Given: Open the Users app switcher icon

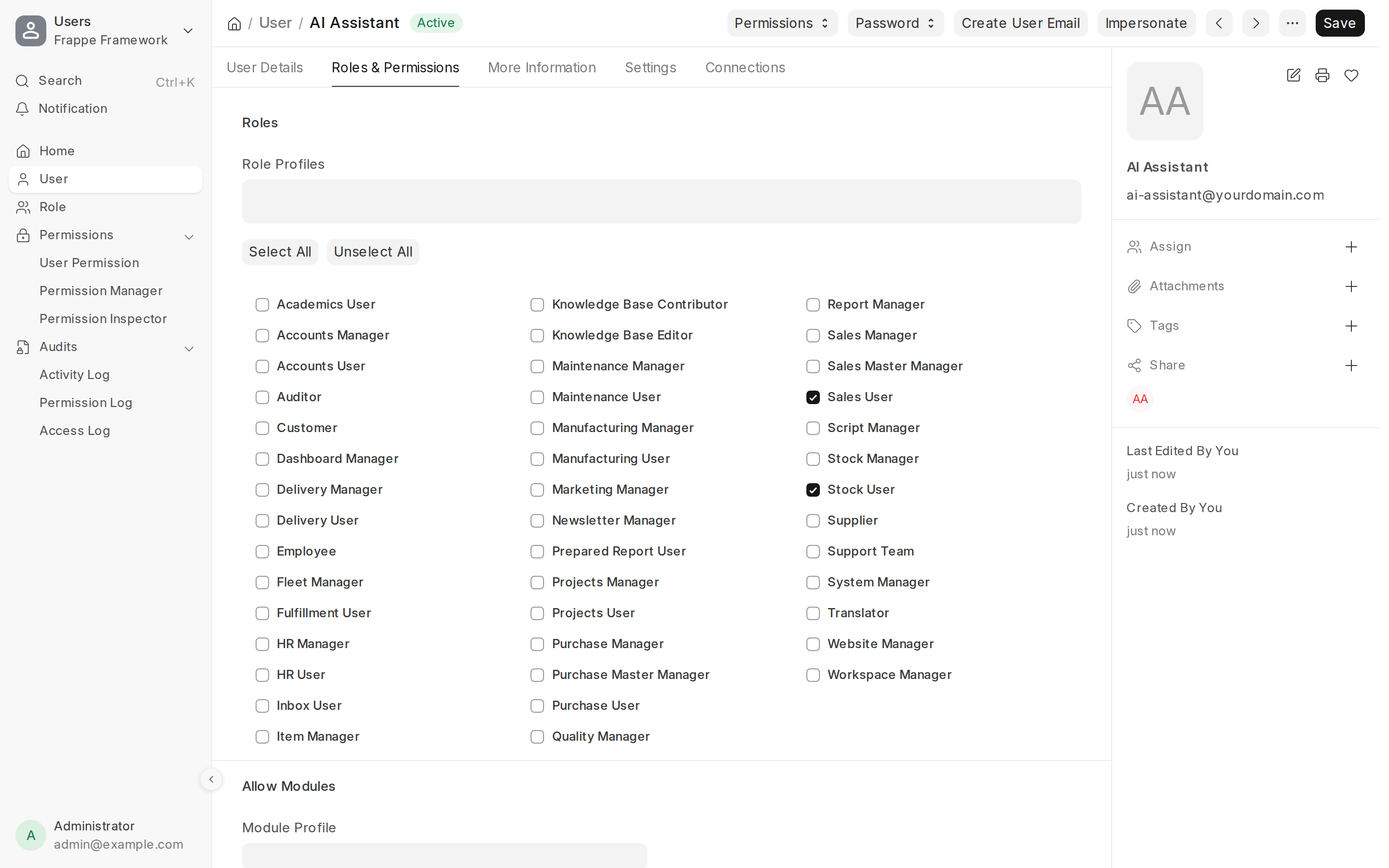Looking at the screenshot, I should 31,30.
